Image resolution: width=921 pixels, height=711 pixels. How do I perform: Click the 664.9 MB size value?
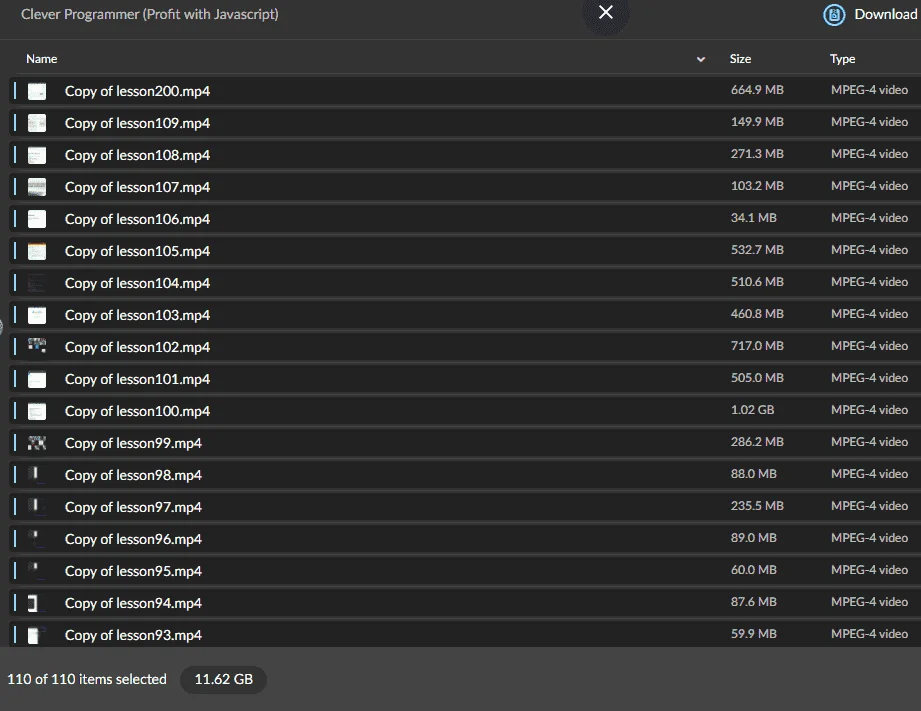(757, 90)
